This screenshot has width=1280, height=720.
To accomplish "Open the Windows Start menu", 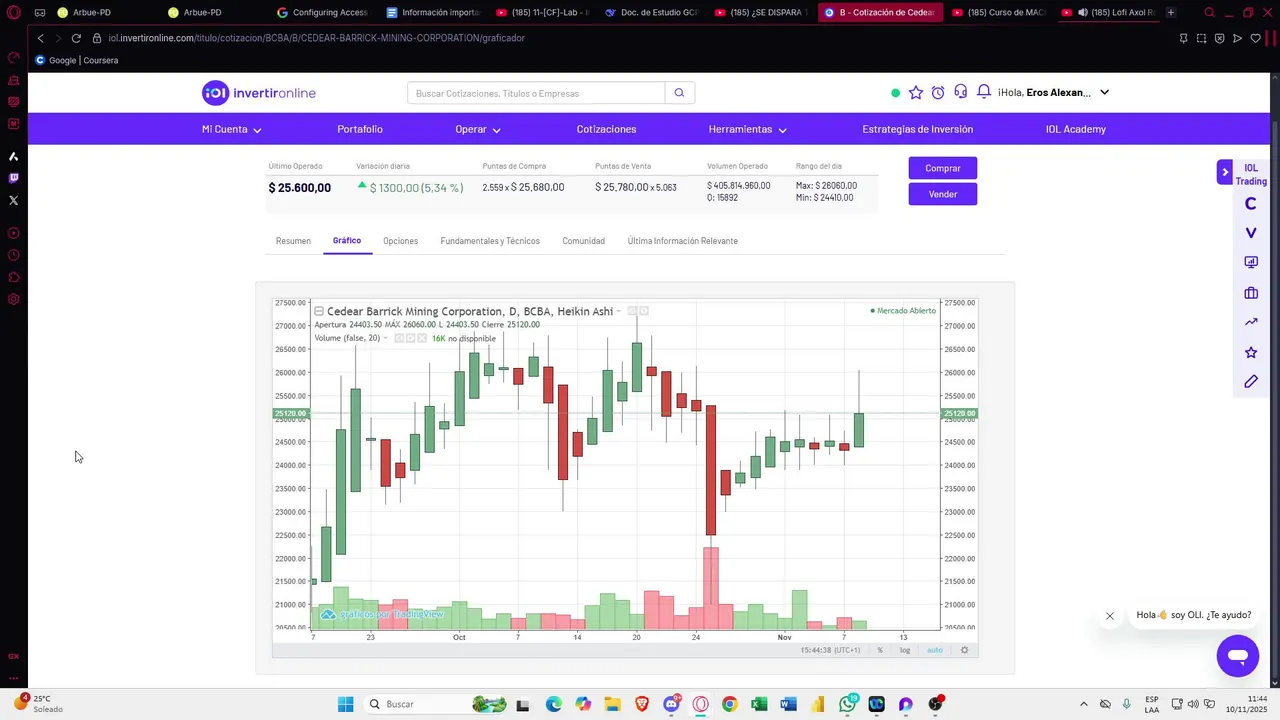I will click(346, 704).
